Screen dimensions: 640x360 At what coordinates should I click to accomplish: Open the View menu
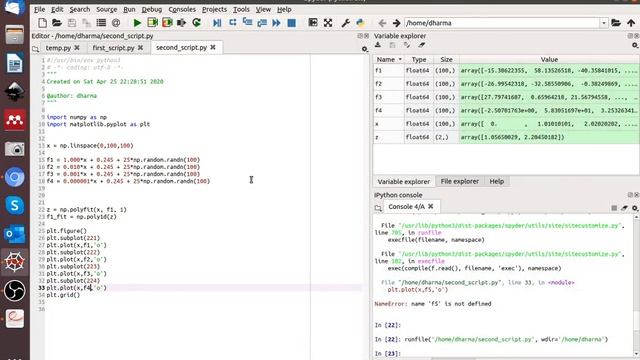(263, 9)
